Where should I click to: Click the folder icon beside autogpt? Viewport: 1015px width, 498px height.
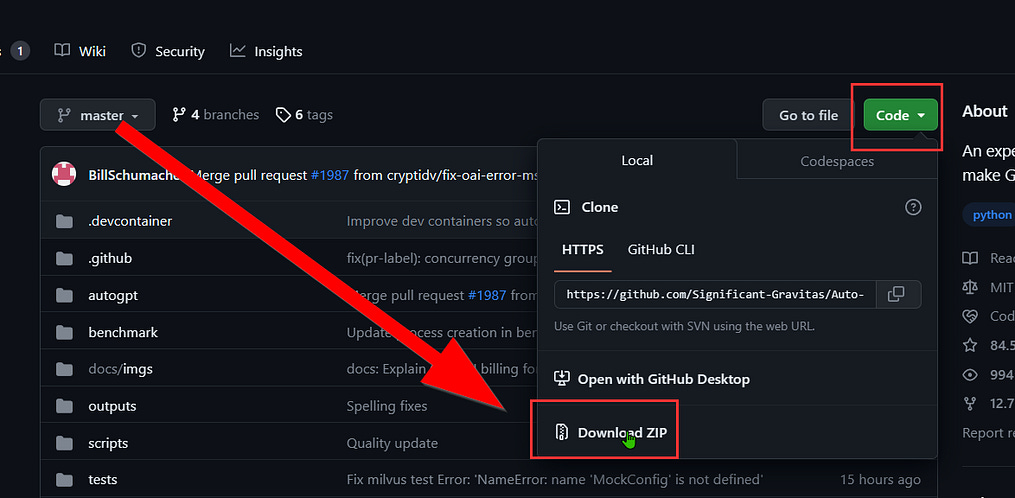click(64, 296)
